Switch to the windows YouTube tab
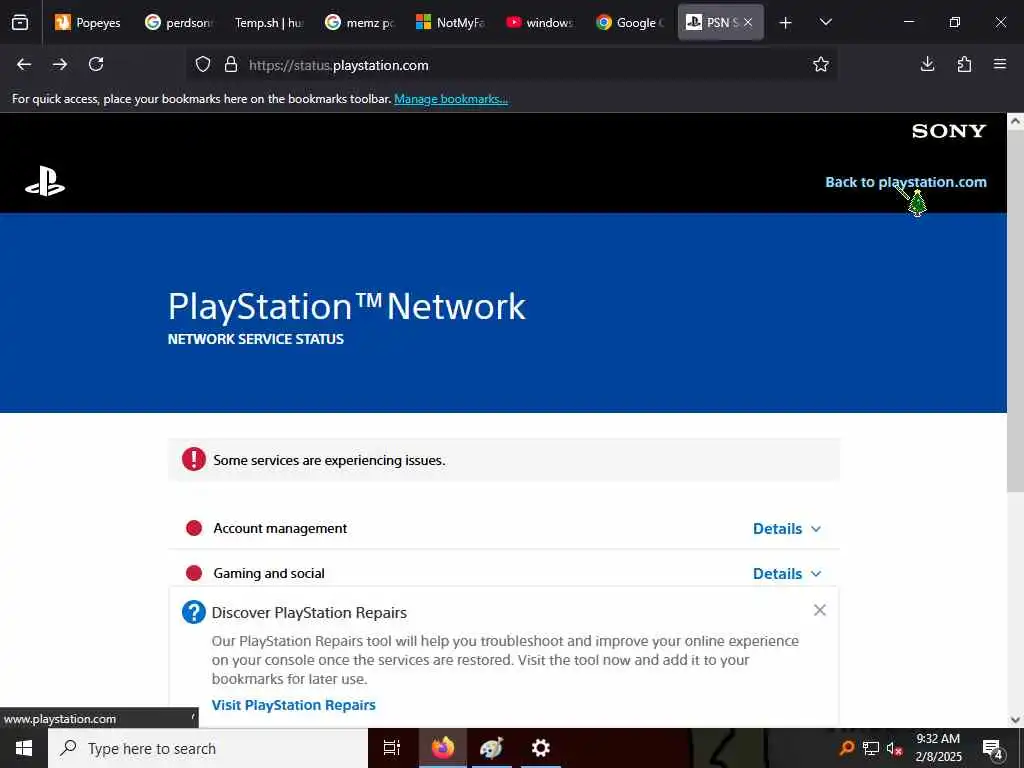 click(x=539, y=22)
